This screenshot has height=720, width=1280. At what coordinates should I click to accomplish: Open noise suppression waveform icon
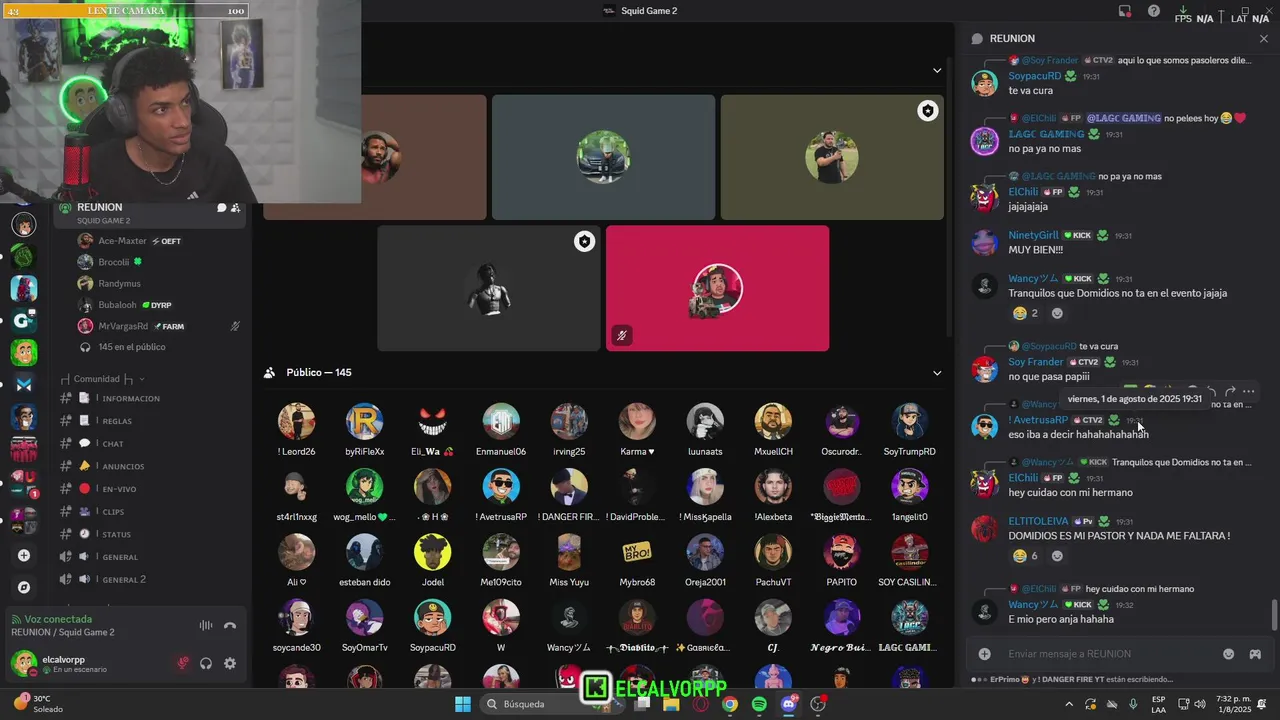coord(206,626)
